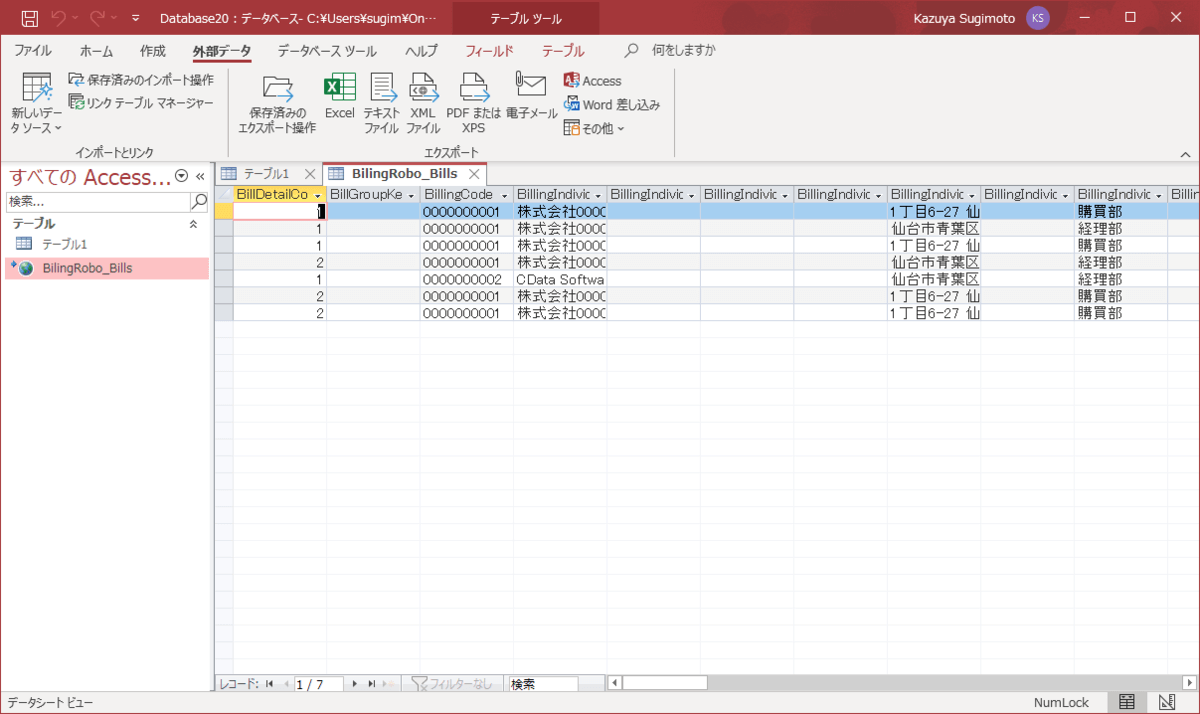Open BillingCode column filter dropdown

tap(505, 195)
